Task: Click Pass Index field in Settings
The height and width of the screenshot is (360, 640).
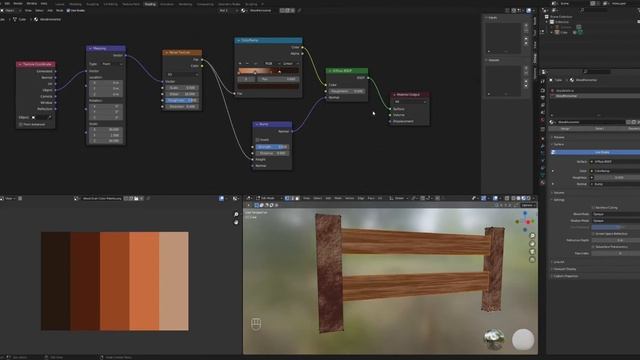Action: pyautogui.click(x=616, y=253)
